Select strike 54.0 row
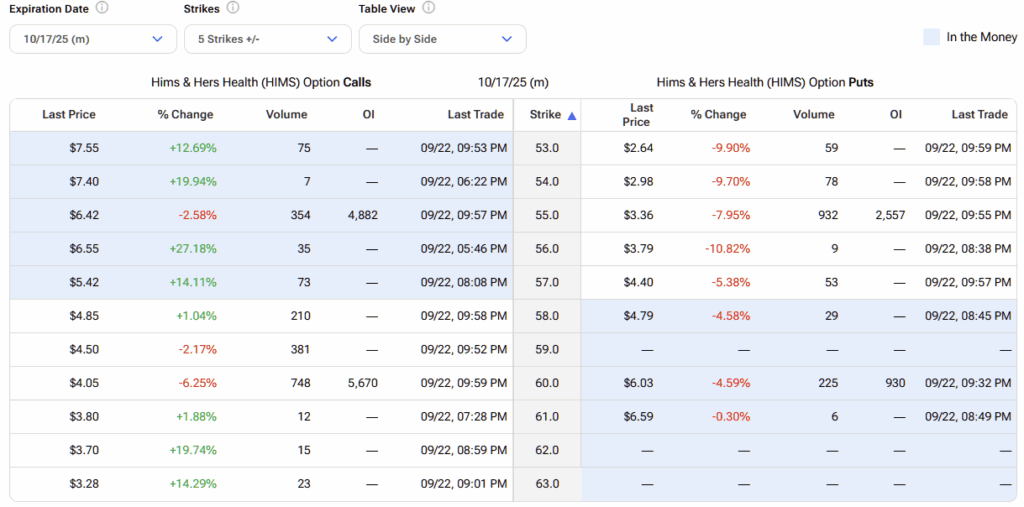The width and height of the screenshot is (1024, 507). (513, 182)
